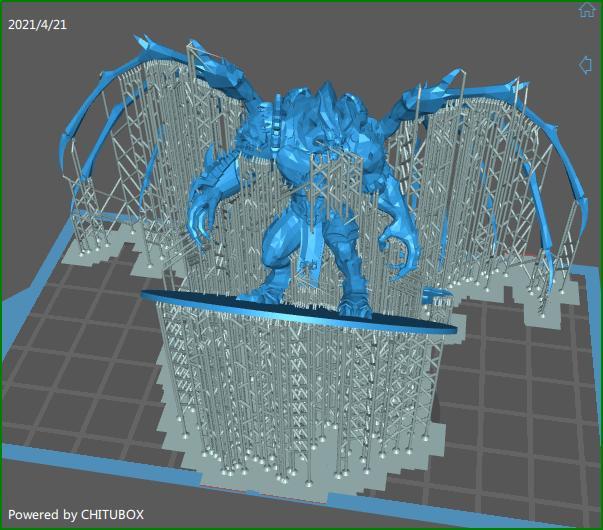Click the home view icon
The width and height of the screenshot is (603, 530).
587,11
